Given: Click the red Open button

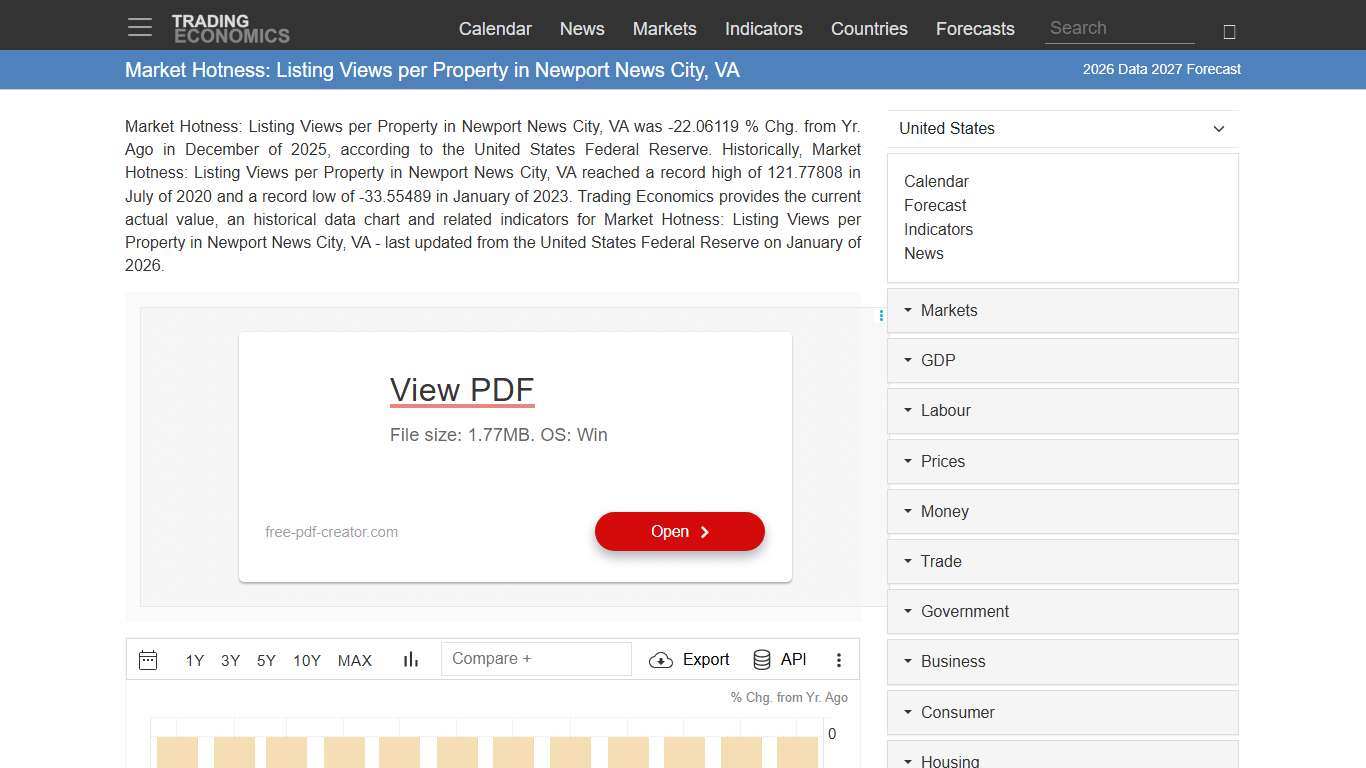Looking at the screenshot, I should (x=679, y=532).
